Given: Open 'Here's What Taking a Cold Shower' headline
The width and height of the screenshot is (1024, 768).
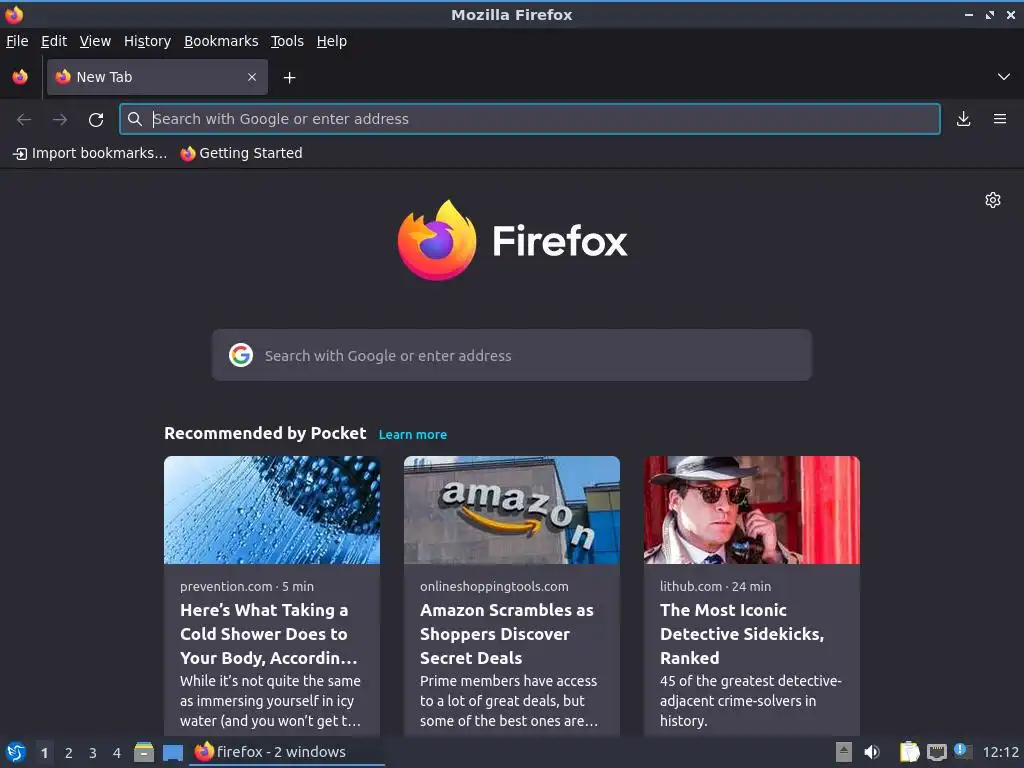Looking at the screenshot, I should pyautogui.click(x=268, y=634).
